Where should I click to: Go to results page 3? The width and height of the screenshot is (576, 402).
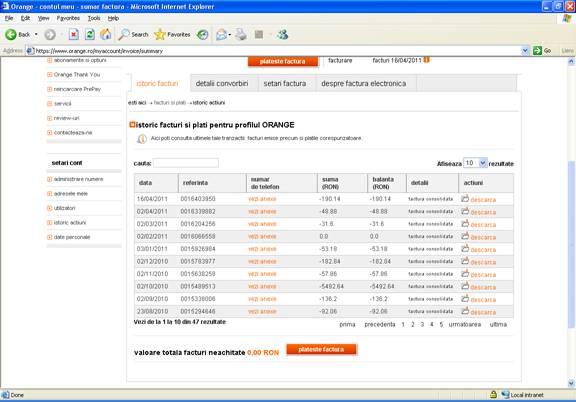[422, 324]
